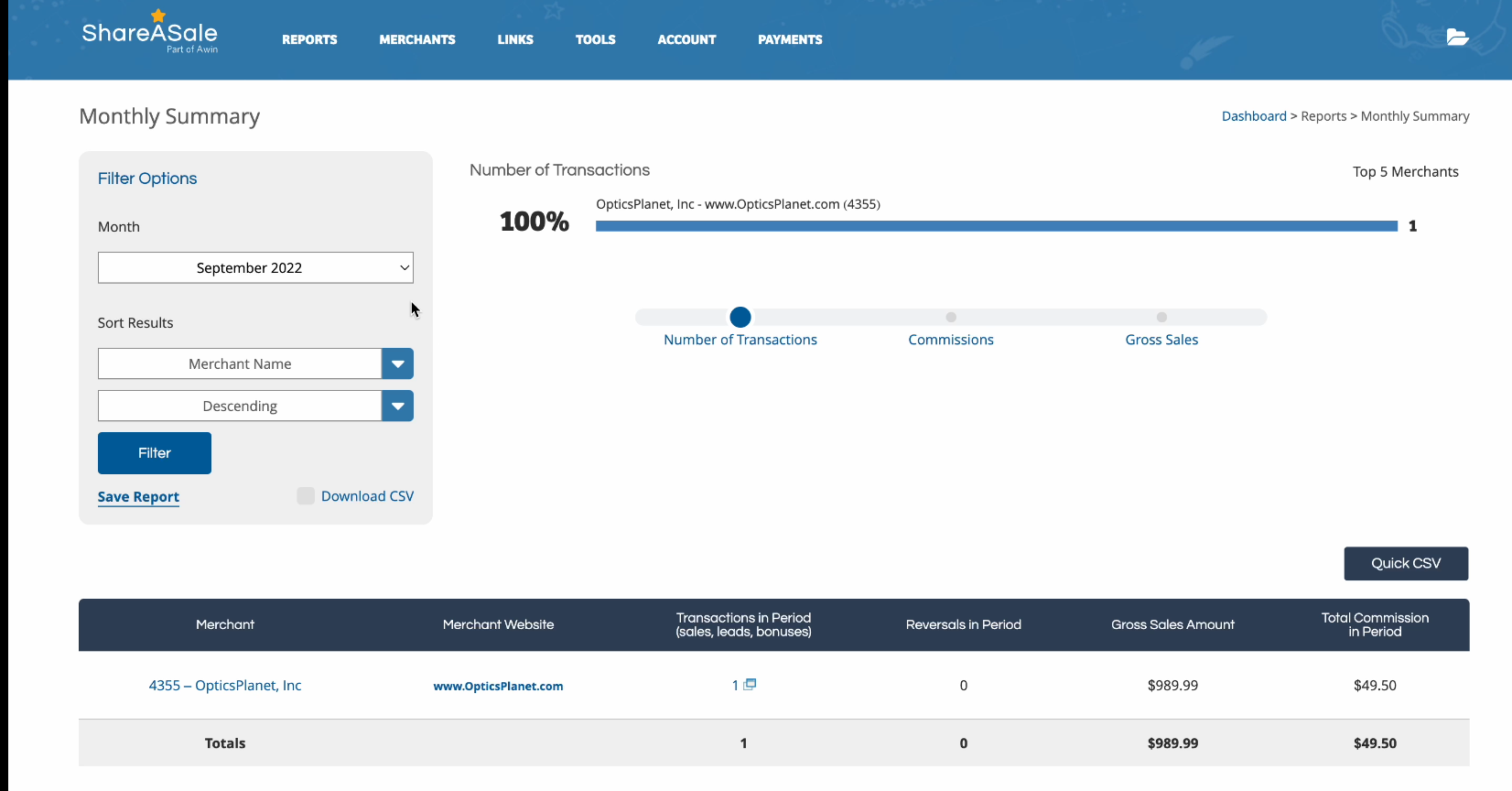
Task: Click the Merchant column header
Action: 225,624
